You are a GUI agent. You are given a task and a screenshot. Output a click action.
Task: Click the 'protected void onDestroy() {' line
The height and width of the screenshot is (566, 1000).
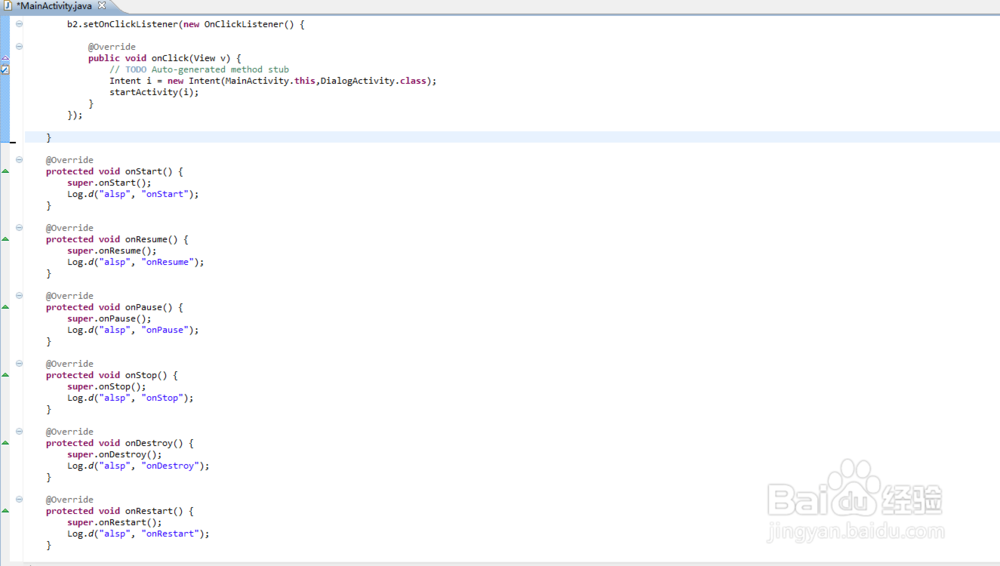pos(119,443)
